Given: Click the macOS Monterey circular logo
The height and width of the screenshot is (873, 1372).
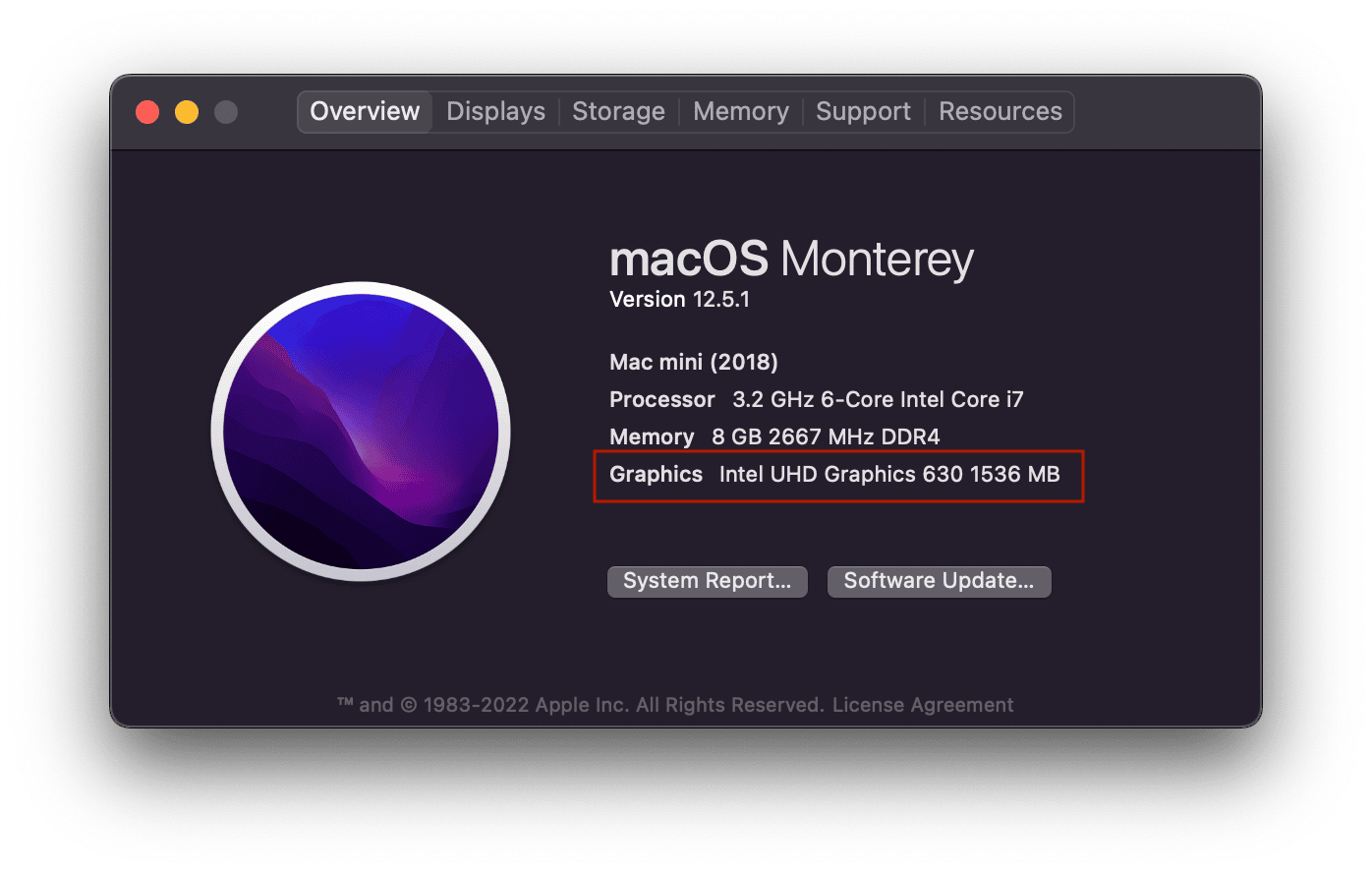Looking at the screenshot, I should 361,431.
